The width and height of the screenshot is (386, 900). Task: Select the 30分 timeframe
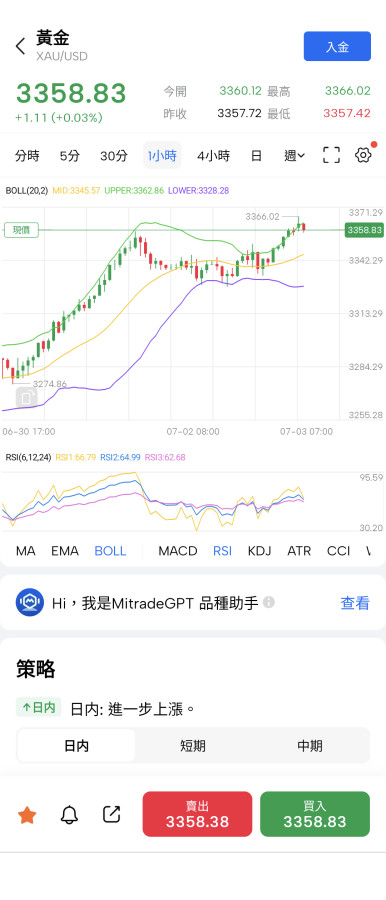(114, 156)
